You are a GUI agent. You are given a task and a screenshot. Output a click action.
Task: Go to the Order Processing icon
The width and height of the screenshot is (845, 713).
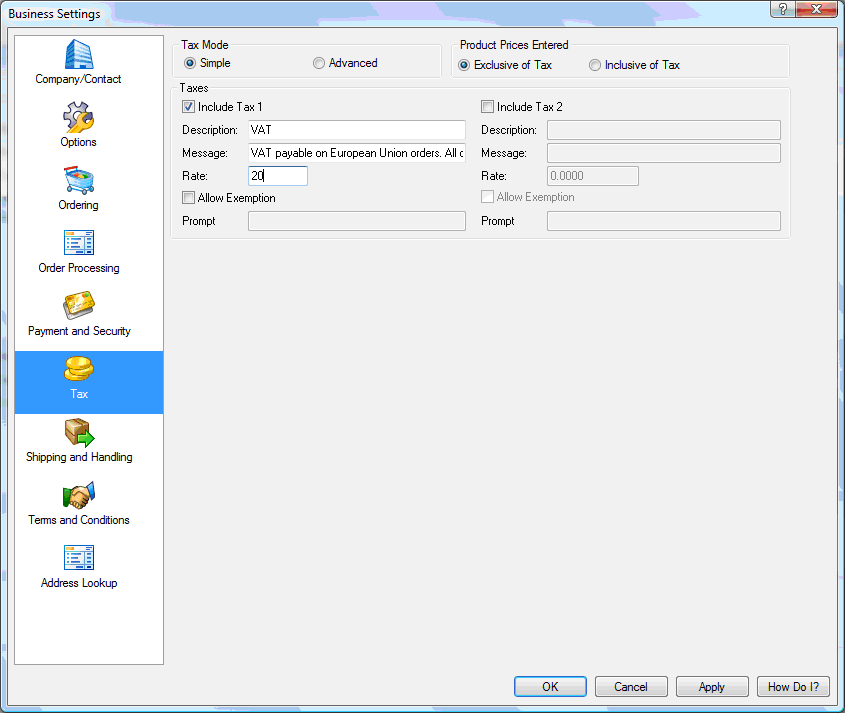click(78, 243)
